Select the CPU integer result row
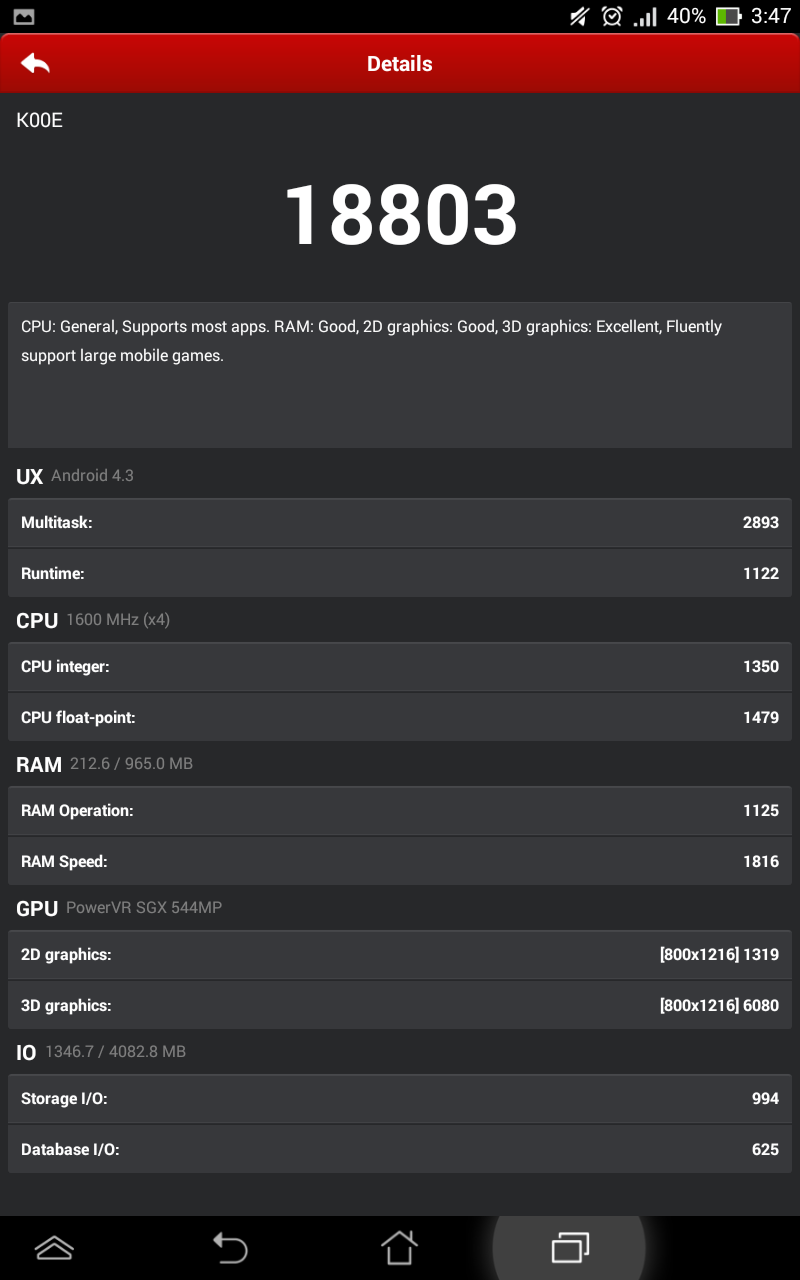 [400, 667]
